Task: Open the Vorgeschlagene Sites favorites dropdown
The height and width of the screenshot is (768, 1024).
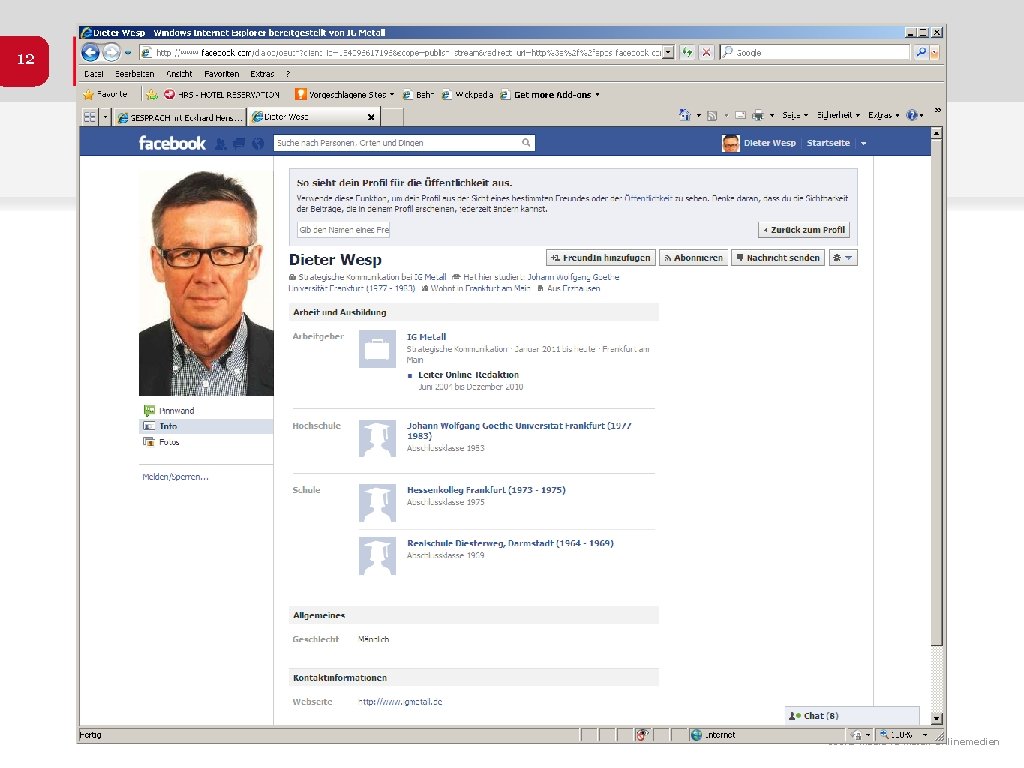Action: (345, 95)
